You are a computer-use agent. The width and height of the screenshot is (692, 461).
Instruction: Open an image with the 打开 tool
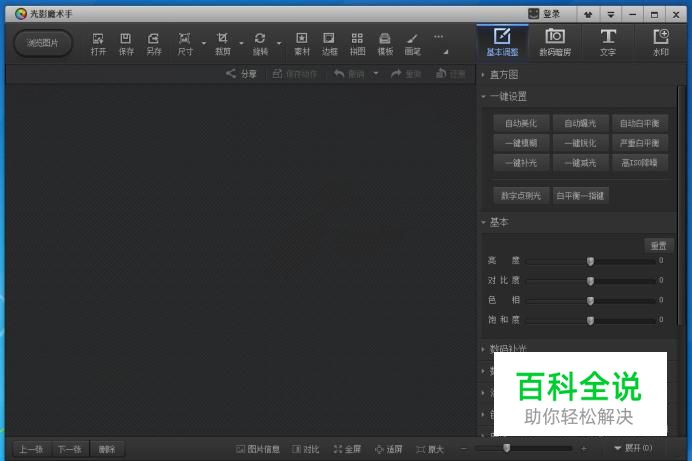point(98,44)
